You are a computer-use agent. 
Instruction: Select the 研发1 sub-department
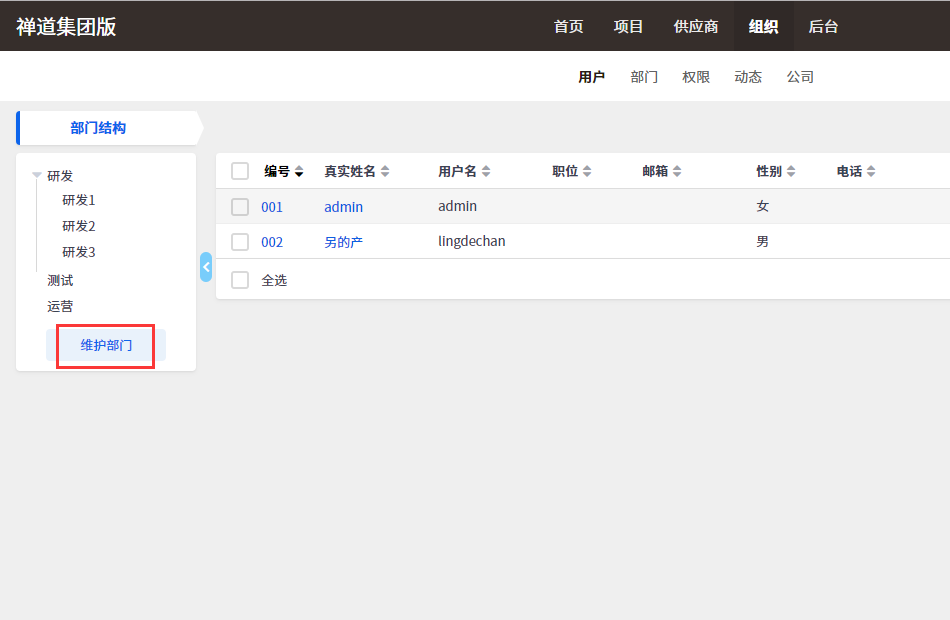[79, 200]
